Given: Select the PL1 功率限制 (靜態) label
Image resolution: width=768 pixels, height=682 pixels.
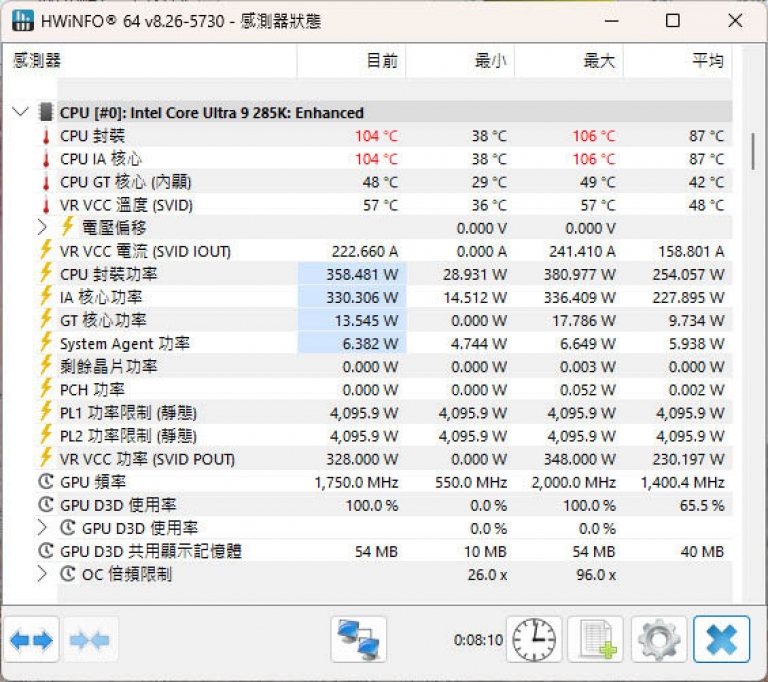Looking at the screenshot, I should [x=128, y=413].
